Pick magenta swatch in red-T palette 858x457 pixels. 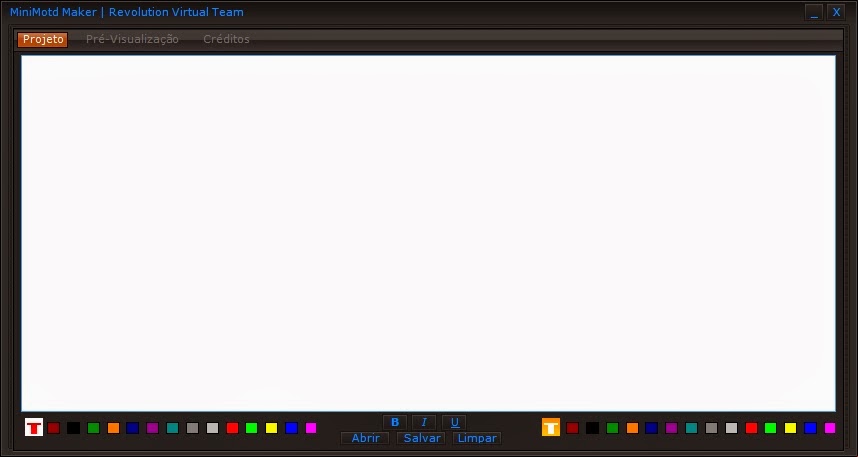pos(311,428)
